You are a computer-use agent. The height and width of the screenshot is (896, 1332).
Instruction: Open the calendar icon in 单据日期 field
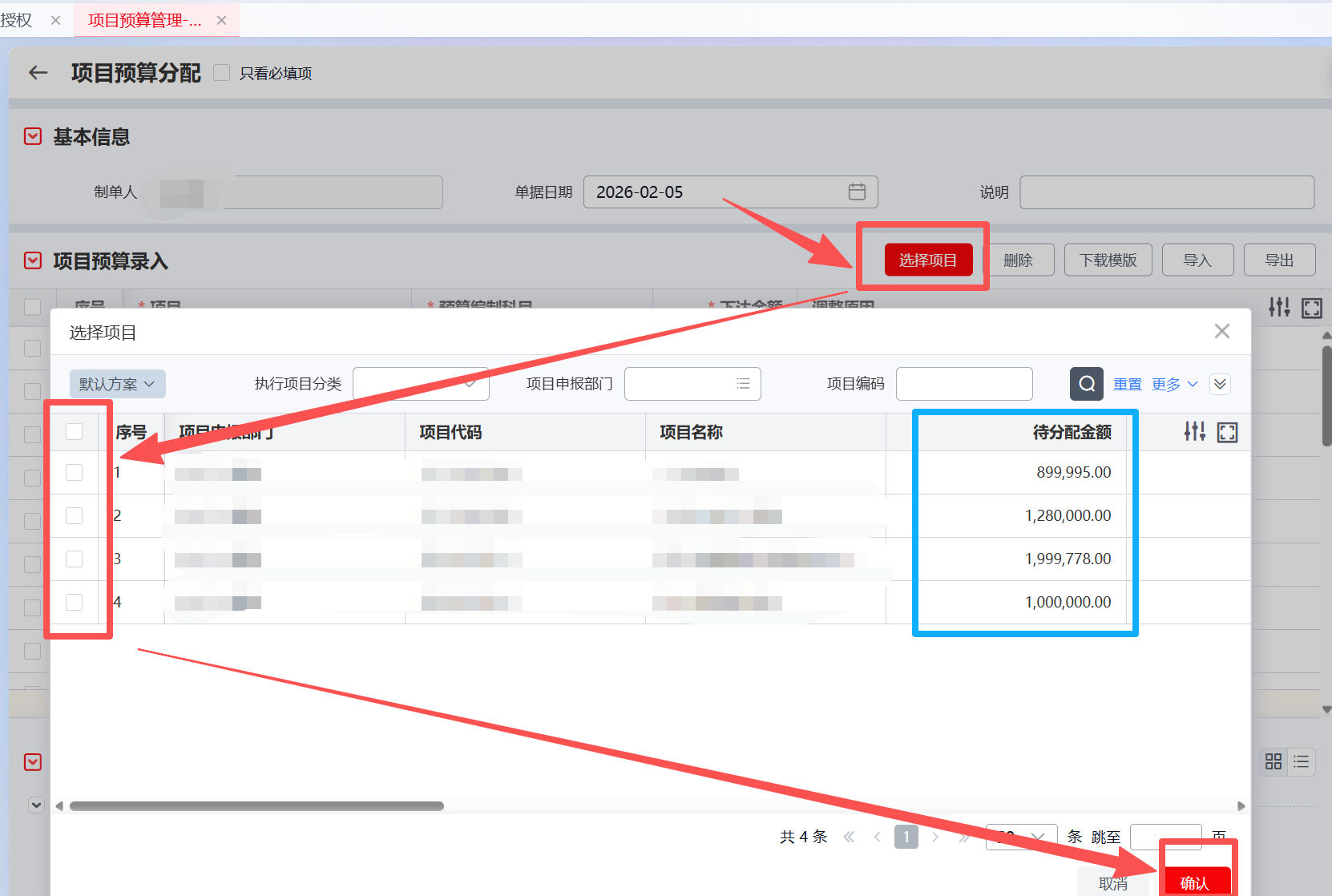[857, 192]
